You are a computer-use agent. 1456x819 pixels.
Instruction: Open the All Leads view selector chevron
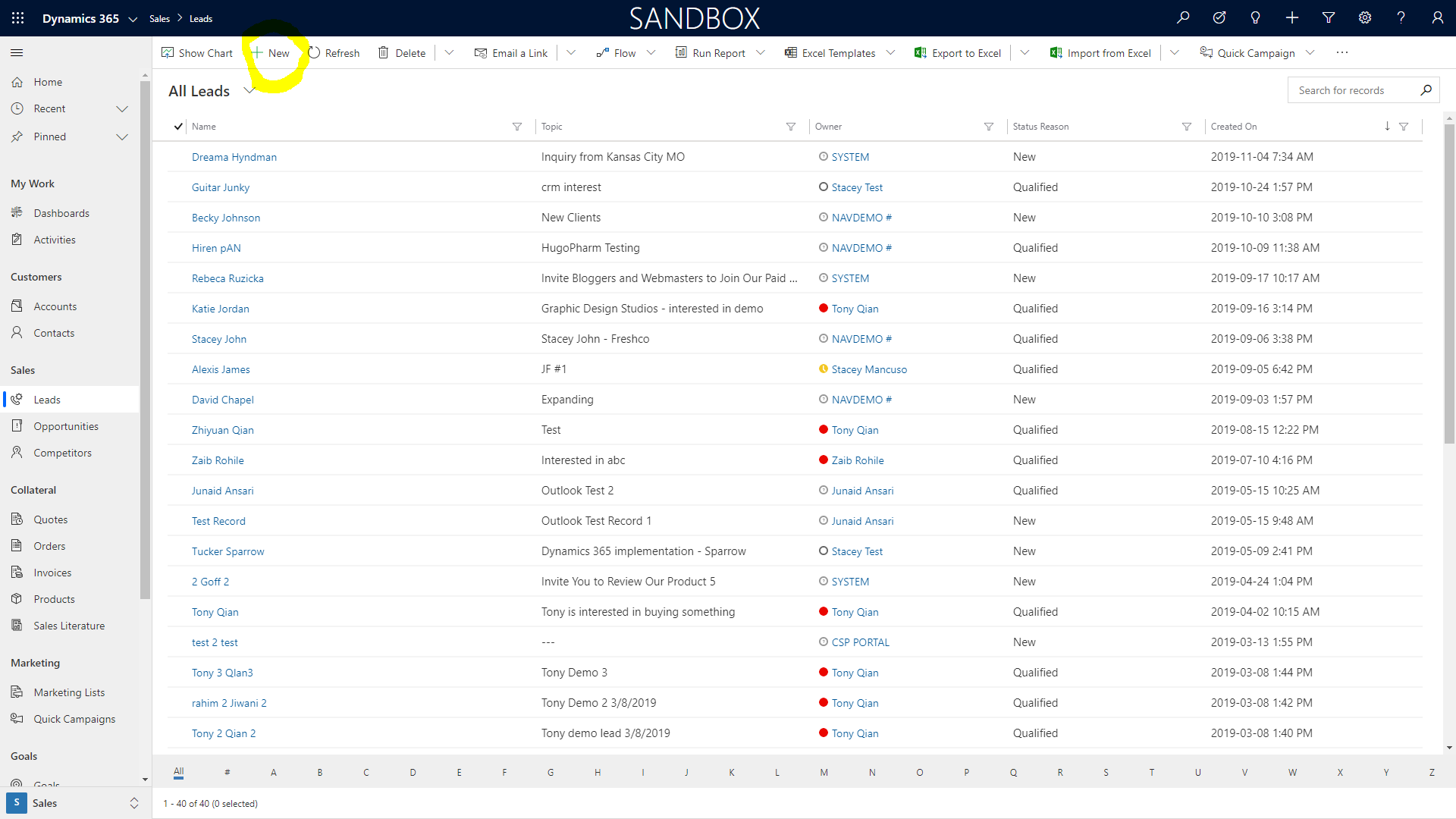click(x=249, y=91)
